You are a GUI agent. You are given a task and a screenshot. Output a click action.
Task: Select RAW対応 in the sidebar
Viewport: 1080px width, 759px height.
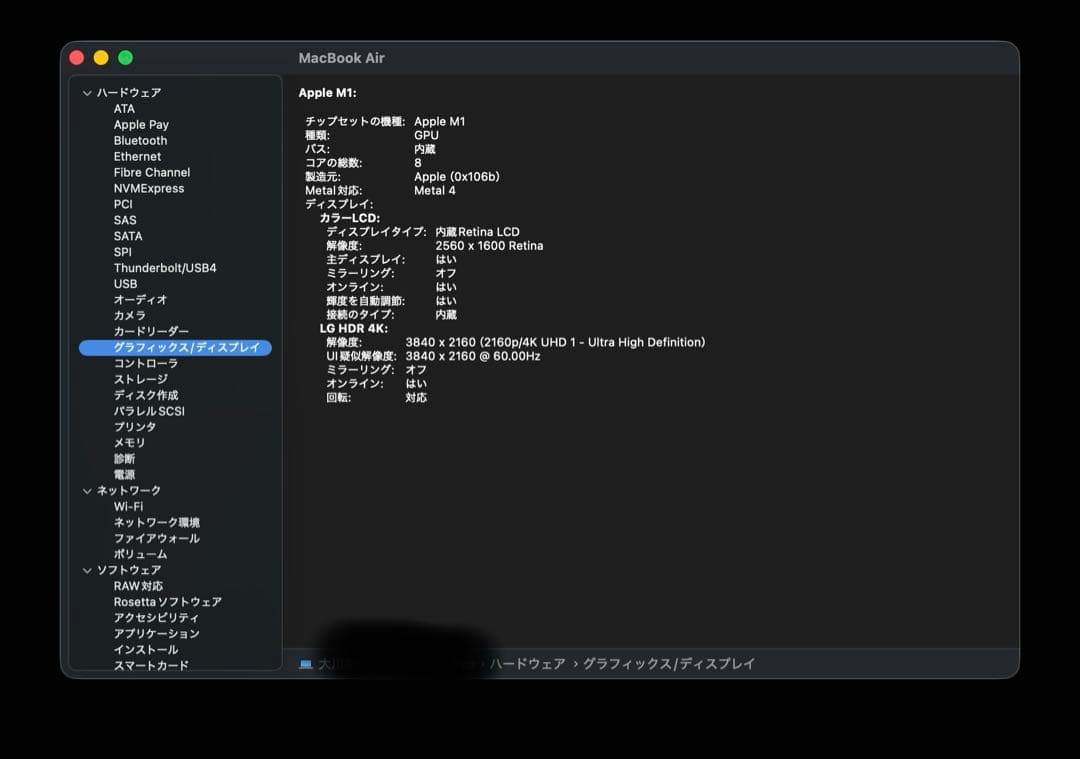138,586
